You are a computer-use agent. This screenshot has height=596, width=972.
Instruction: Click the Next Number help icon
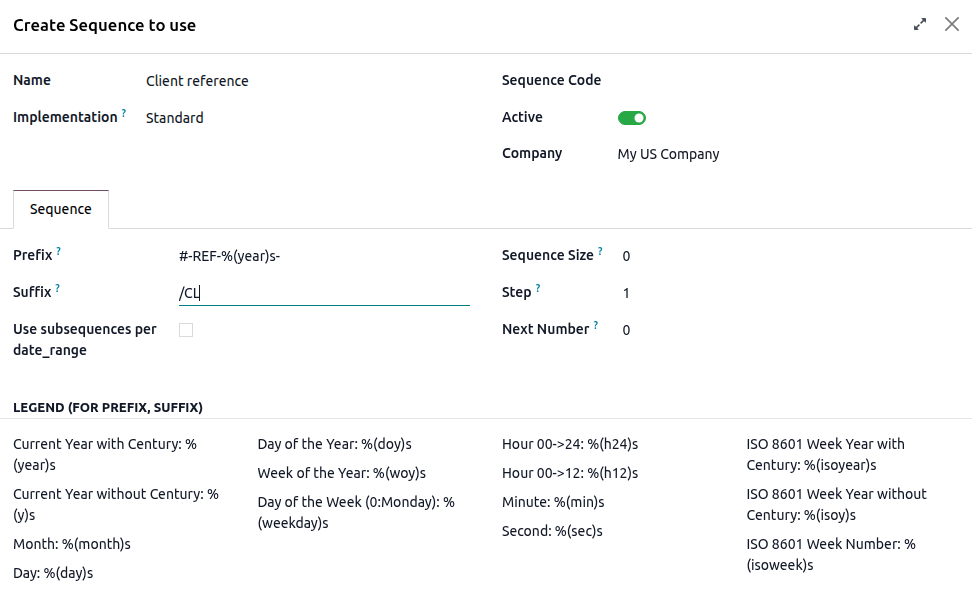[x=596, y=322]
